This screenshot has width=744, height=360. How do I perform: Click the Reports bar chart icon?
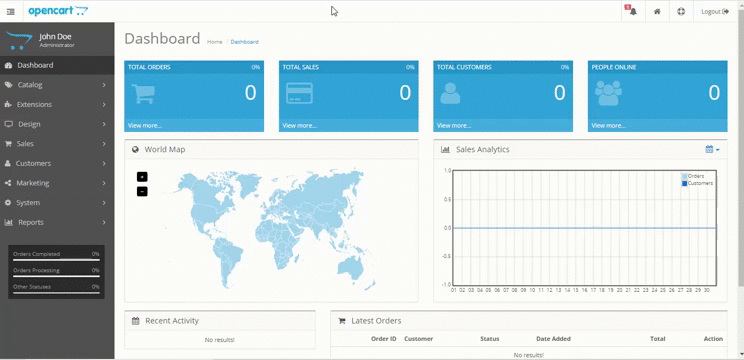pos(9,222)
